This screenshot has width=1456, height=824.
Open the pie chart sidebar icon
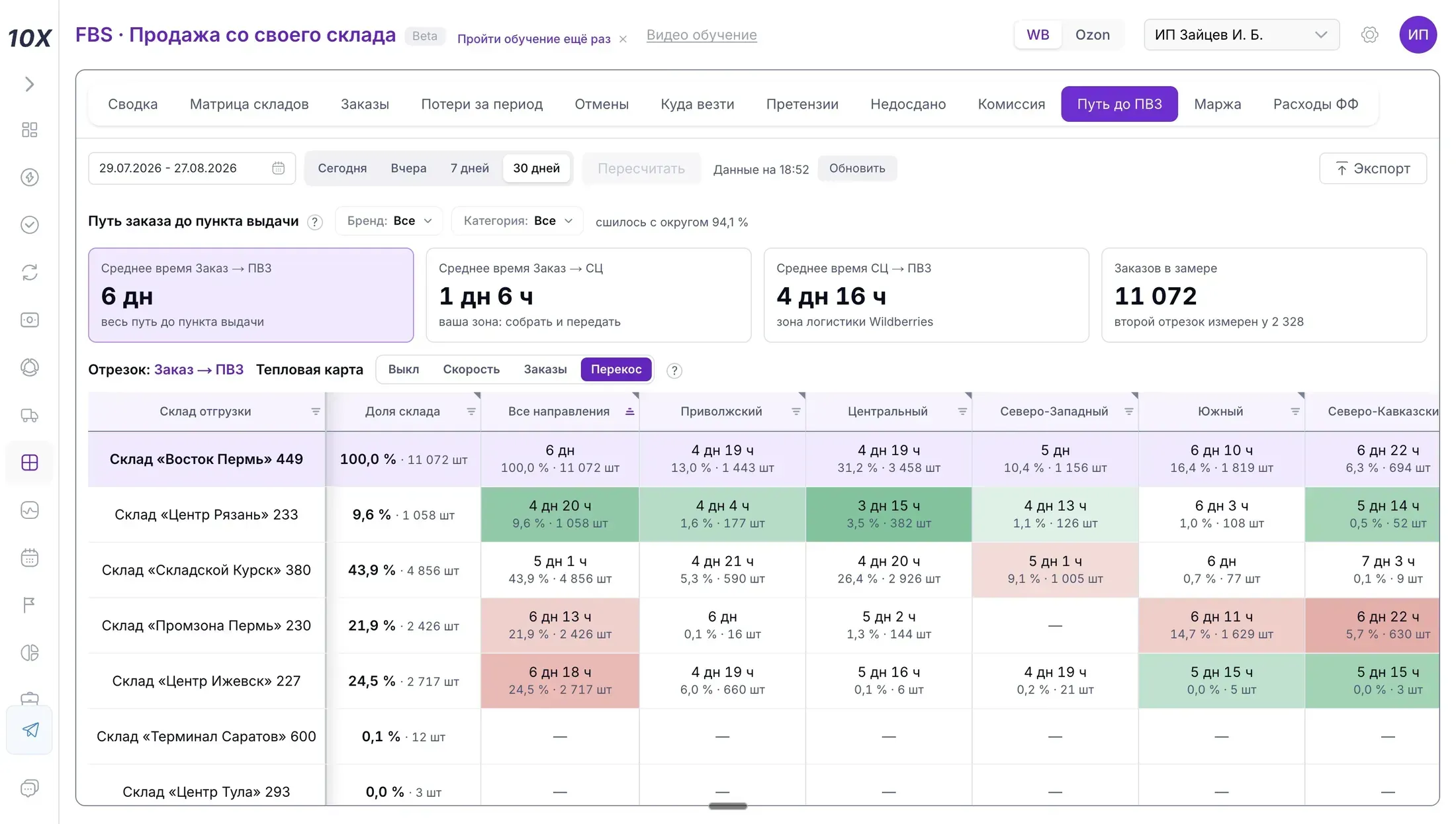(29, 653)
